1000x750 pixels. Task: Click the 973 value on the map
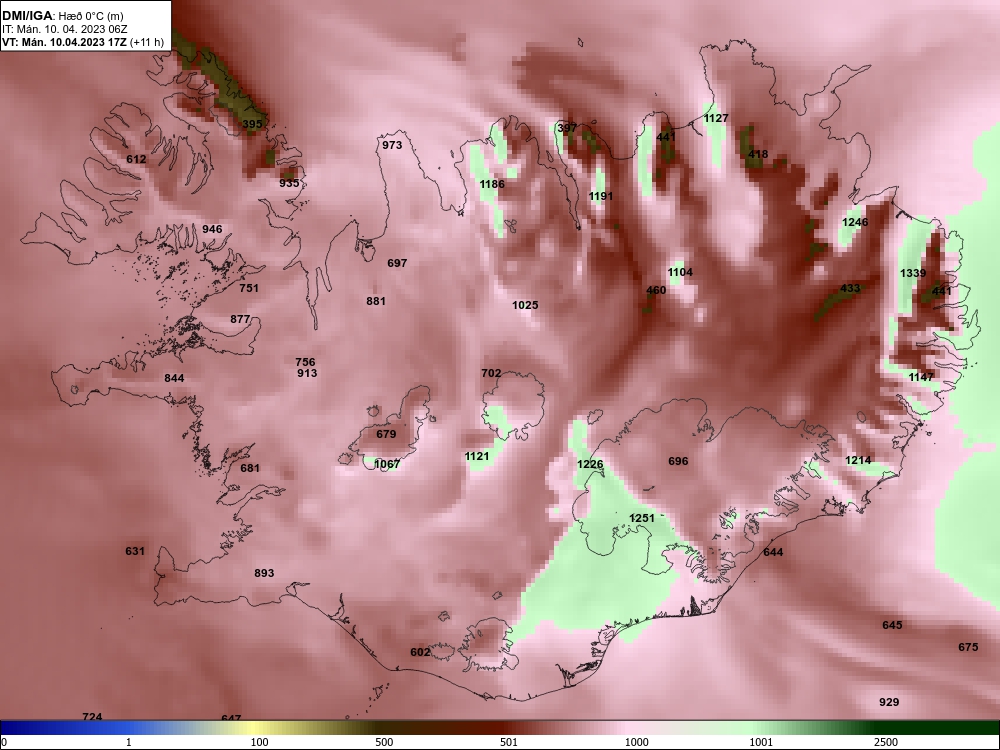point(392,145)
